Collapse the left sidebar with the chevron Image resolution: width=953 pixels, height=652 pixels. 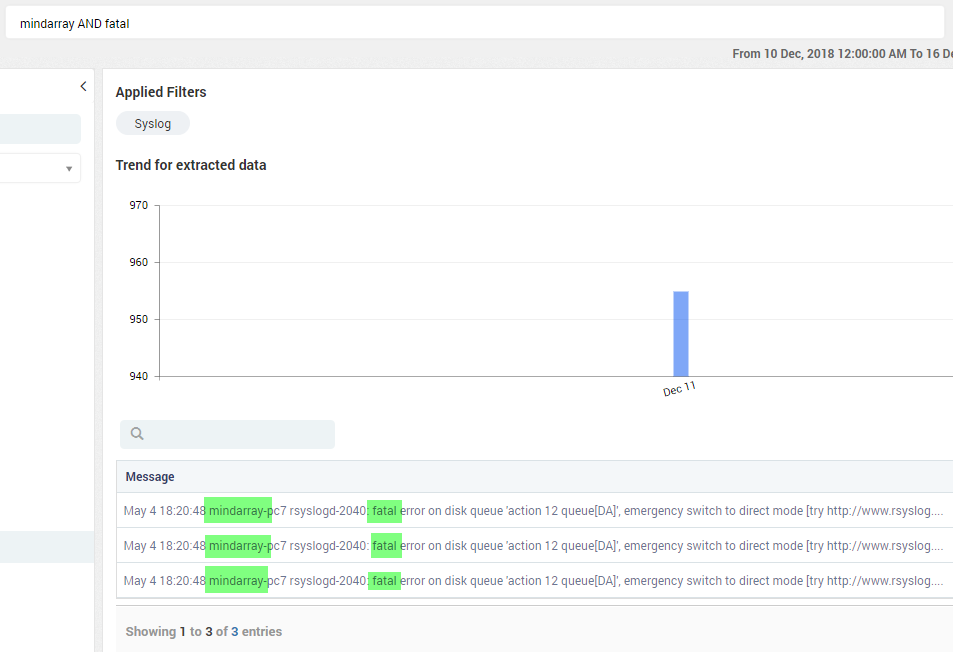pyautogui.click(x=83, y=86)
